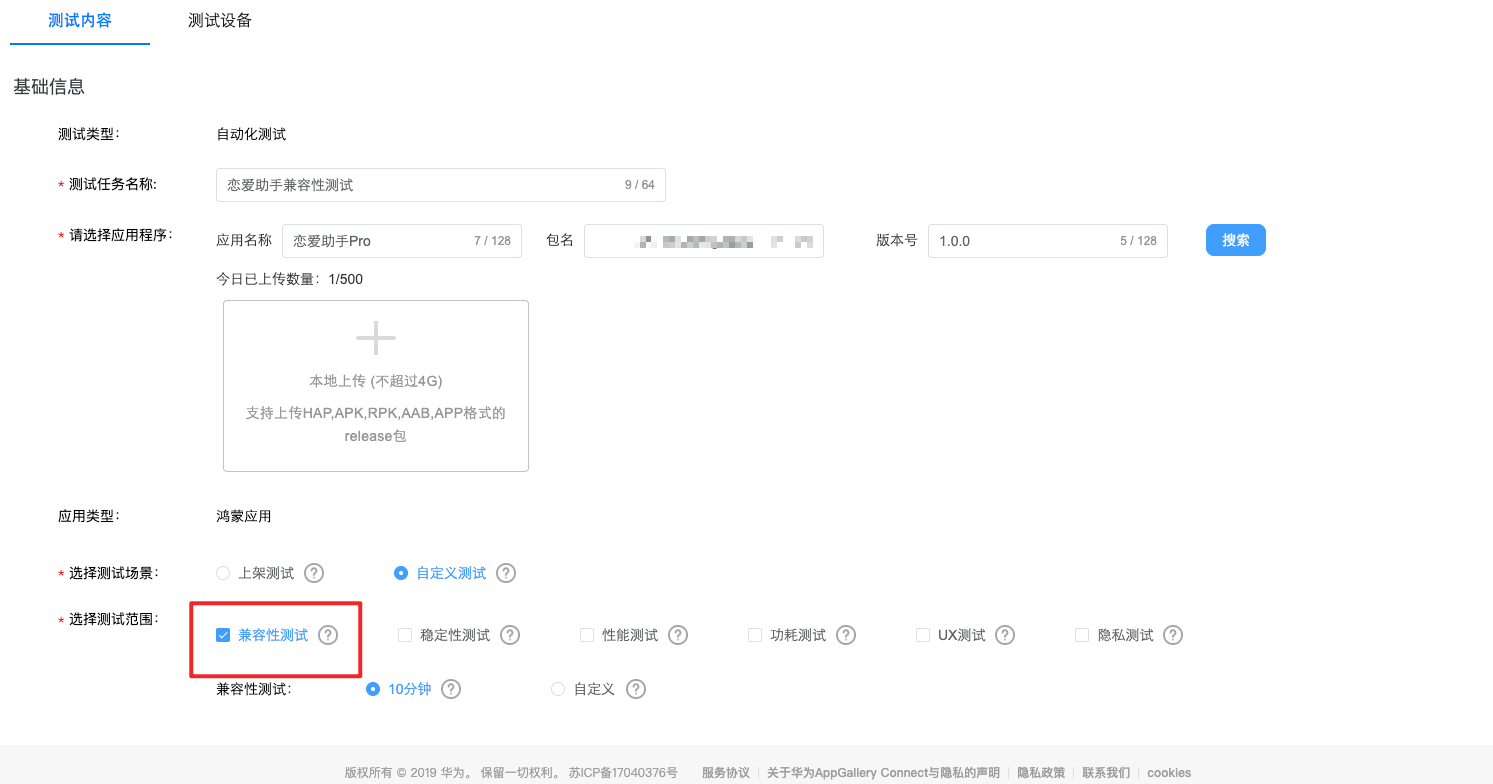1493x784 pixels.
Task: Click the help icon beside 上架测试
Action: (x=313, y=573)
